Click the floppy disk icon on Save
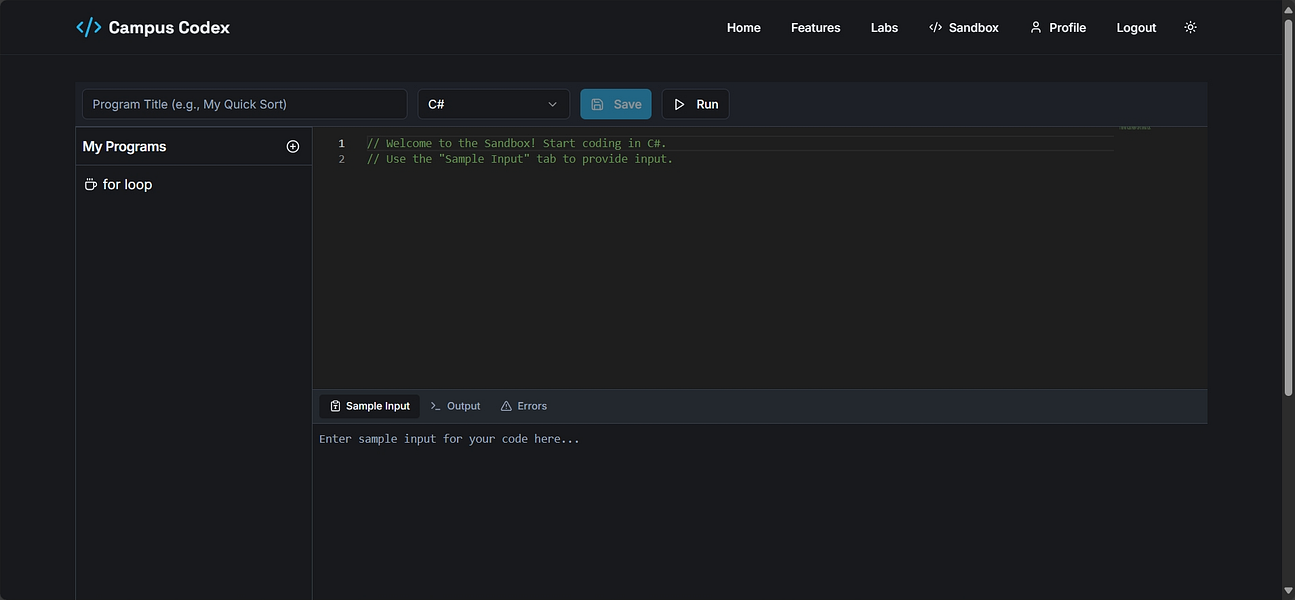This screenshot has height=600, width=1295. (599, 103)
